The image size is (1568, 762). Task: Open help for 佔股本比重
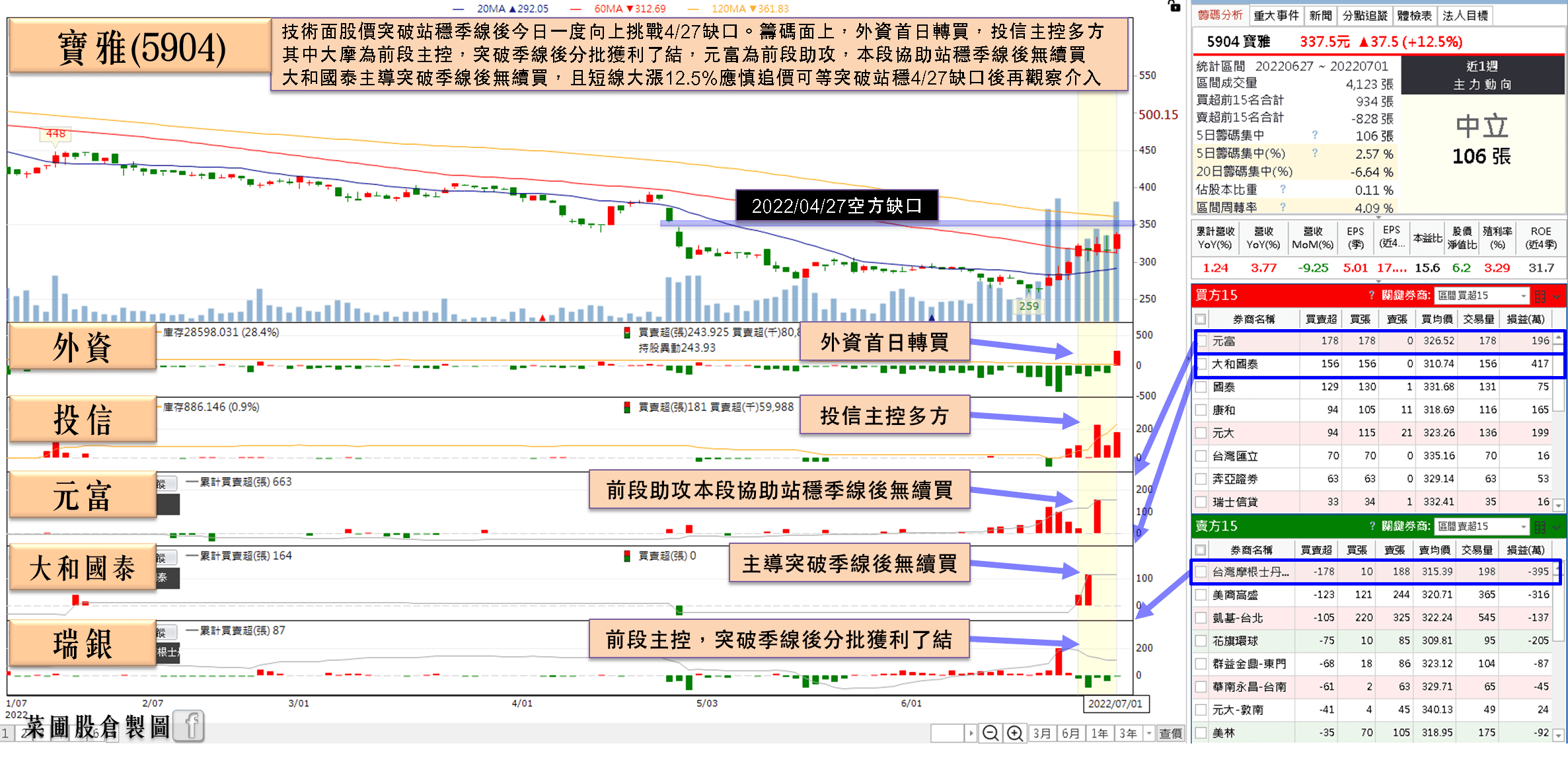click(x=1283, y=190)
